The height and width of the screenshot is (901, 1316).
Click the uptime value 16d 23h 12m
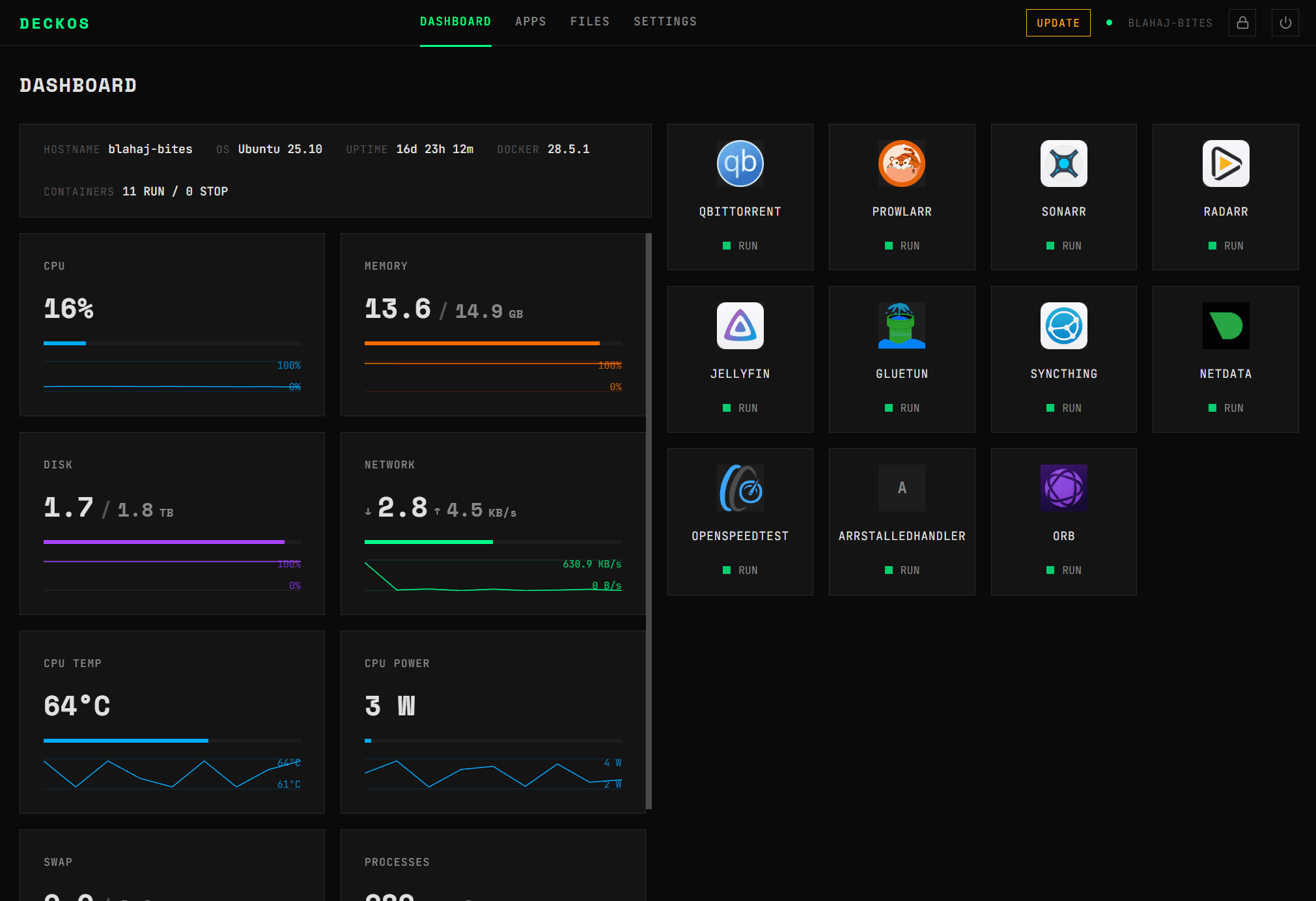[435, 149]
